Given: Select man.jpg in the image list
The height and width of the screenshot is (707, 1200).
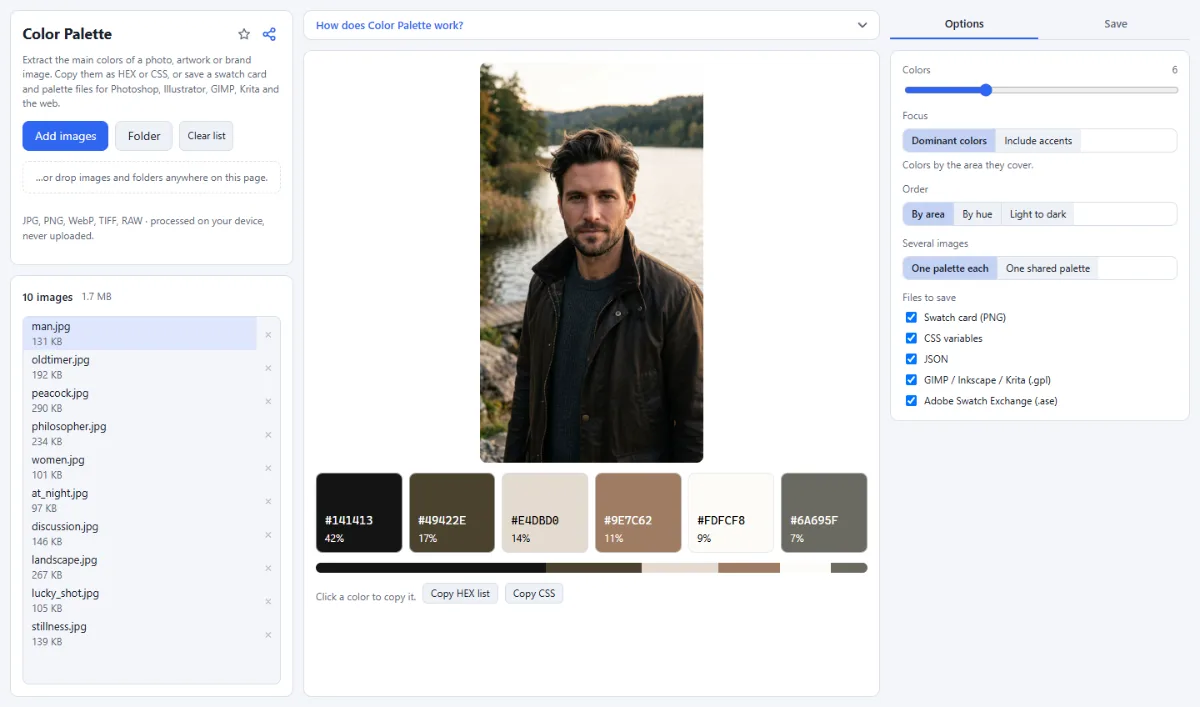Looking at the screenshot, I should tap(140, 334).
